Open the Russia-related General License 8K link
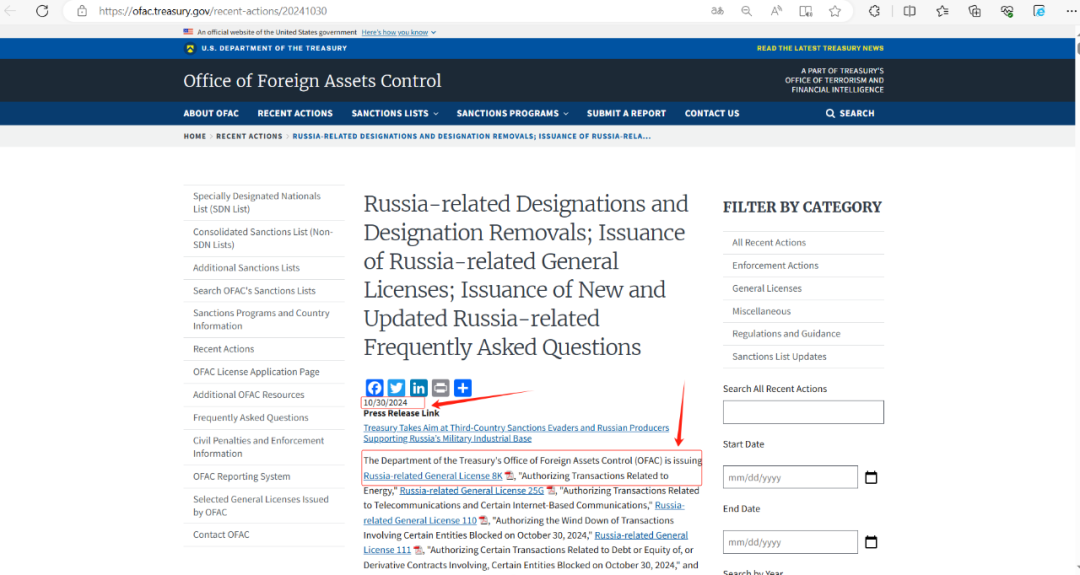 pos(432,476)
